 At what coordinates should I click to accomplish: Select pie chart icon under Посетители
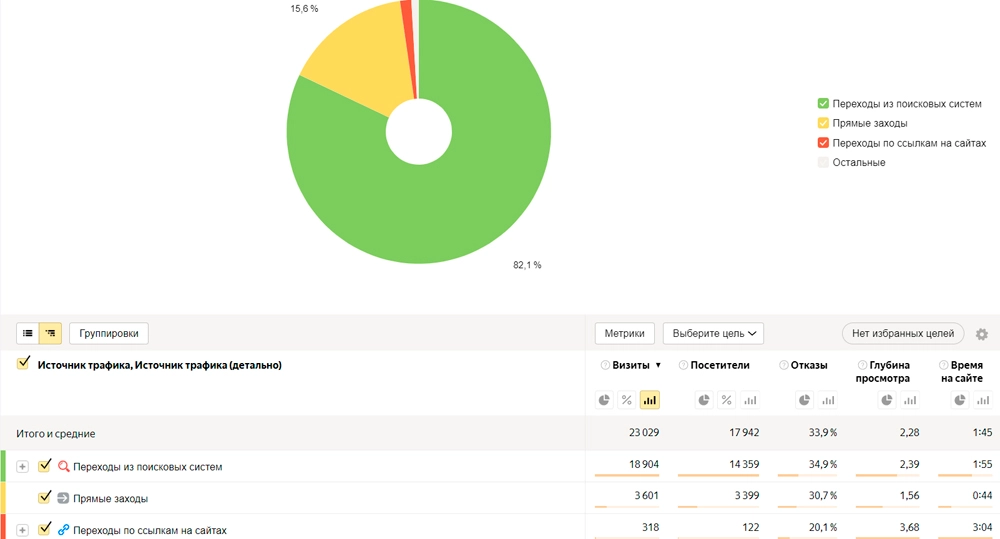pos(703,400)
